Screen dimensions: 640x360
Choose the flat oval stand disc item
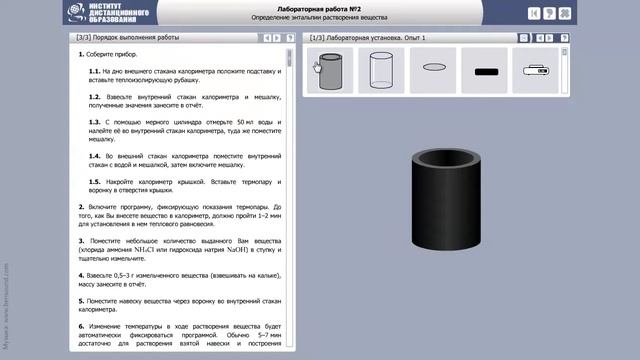433,71
